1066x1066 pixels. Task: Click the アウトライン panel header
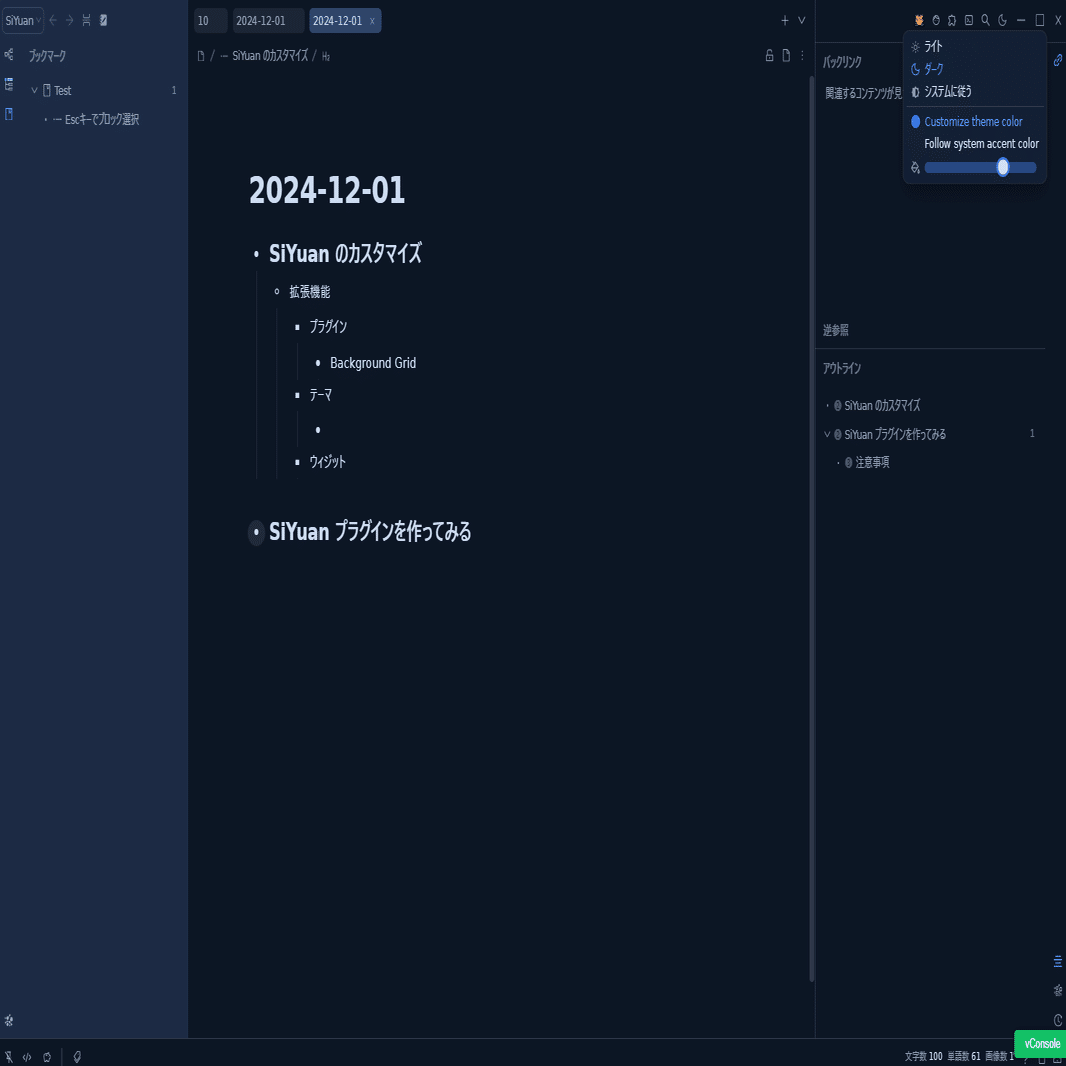click(842, 369)
